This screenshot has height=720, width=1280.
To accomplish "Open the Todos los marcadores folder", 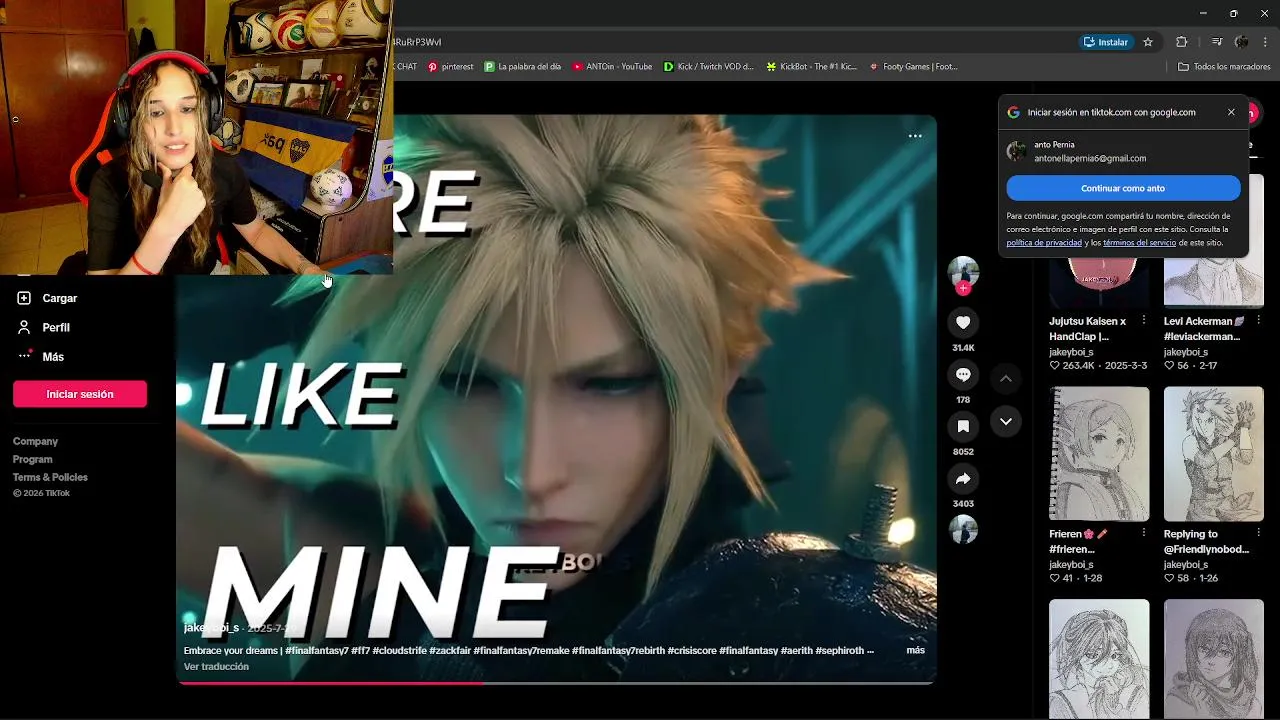I will pos(1224,67).
